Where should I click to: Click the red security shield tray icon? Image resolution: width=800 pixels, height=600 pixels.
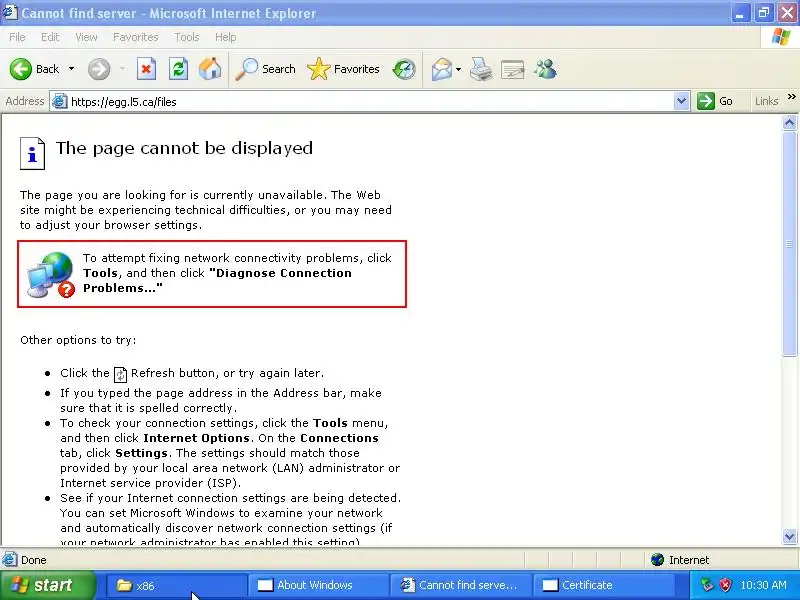tap(725, 585)
